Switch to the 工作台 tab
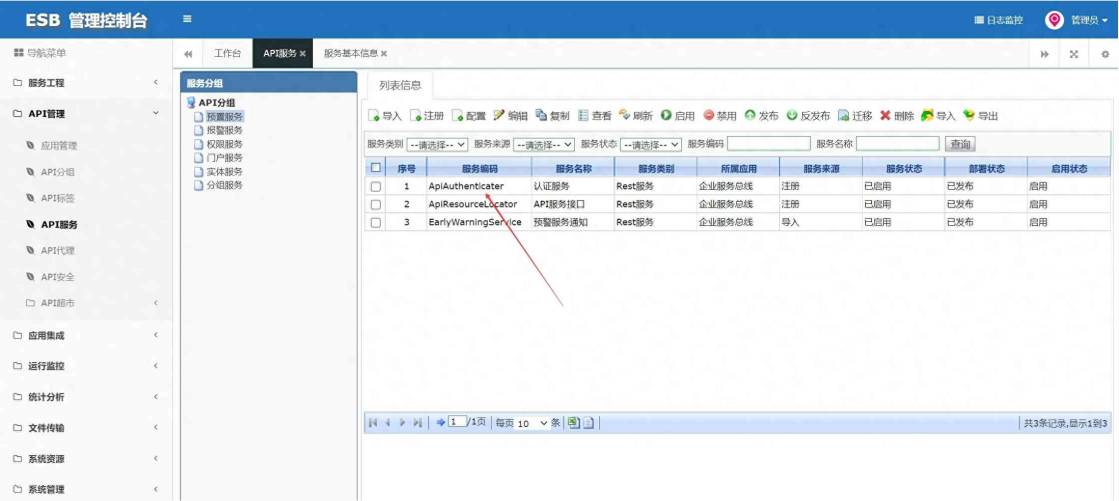 [227, 54]
